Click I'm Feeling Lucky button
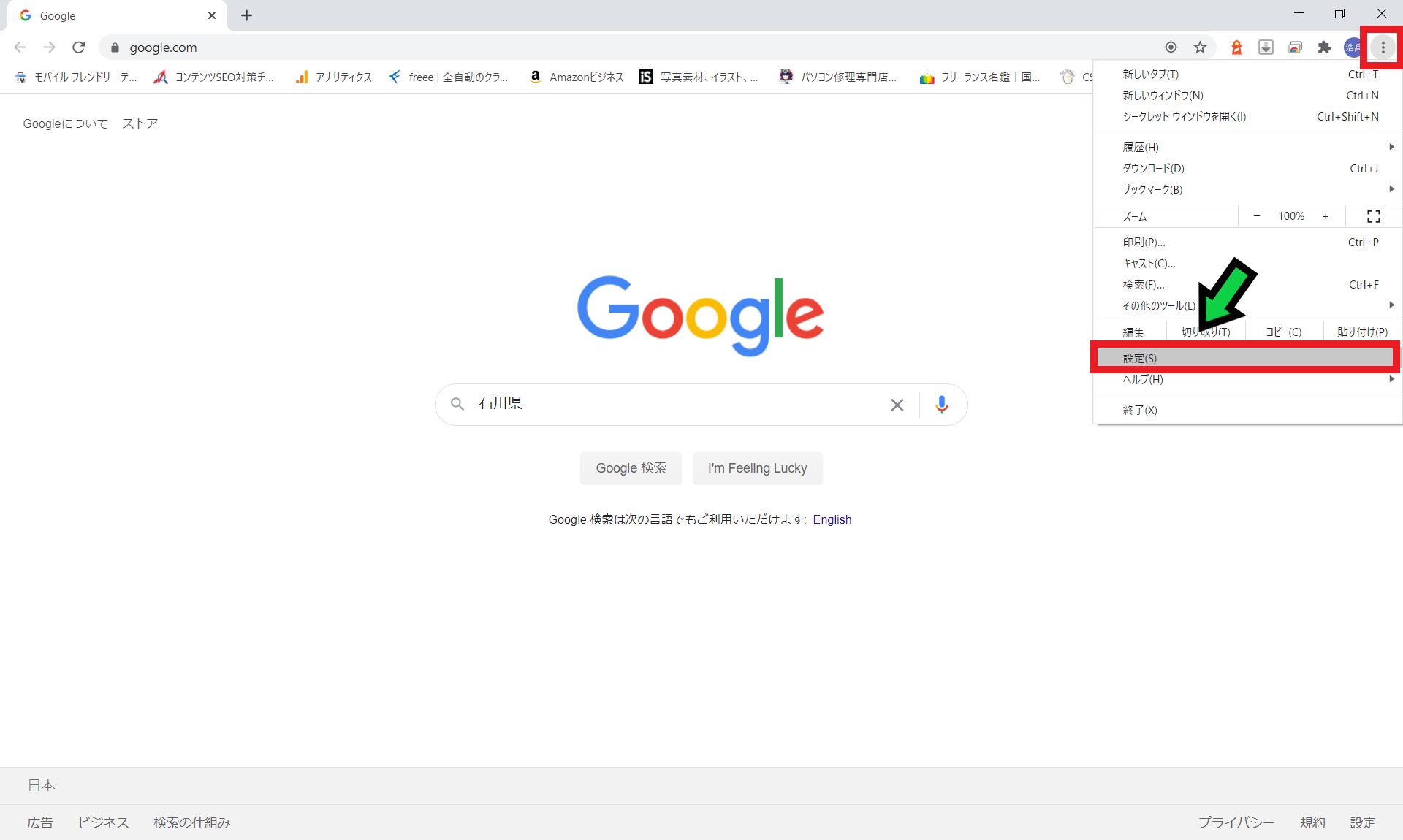1403x840 pixels. 756,468
